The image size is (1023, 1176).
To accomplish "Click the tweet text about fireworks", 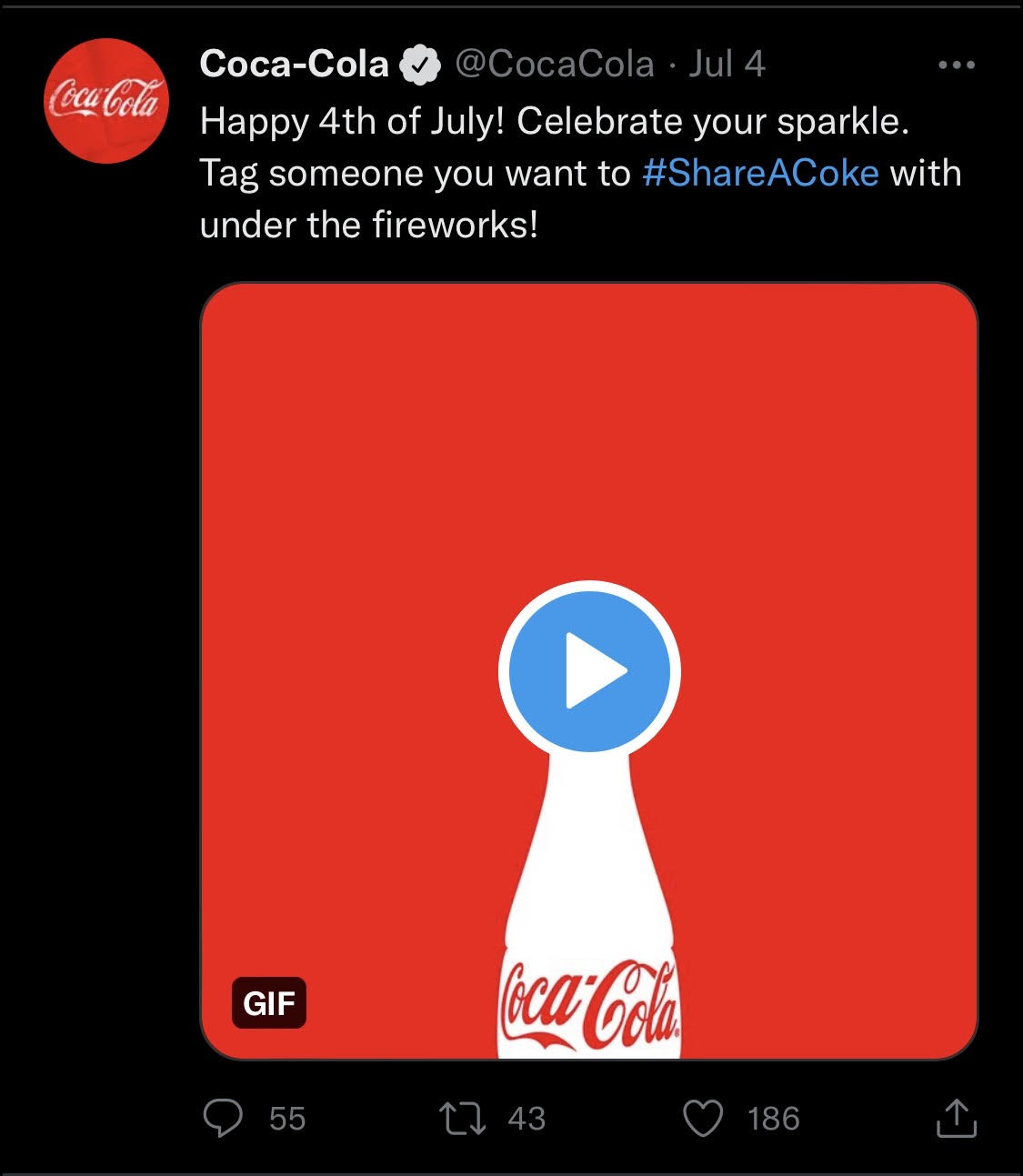I will coord(580,173).
